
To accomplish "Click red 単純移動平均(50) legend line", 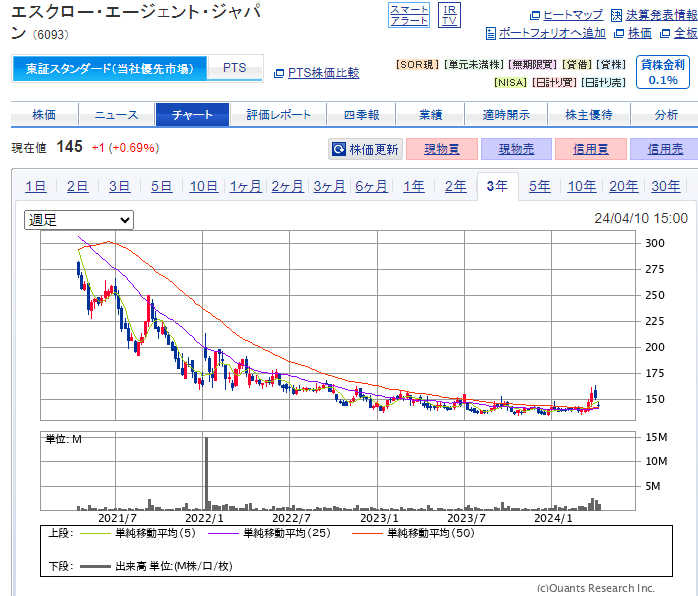I will tap(367, 533).
